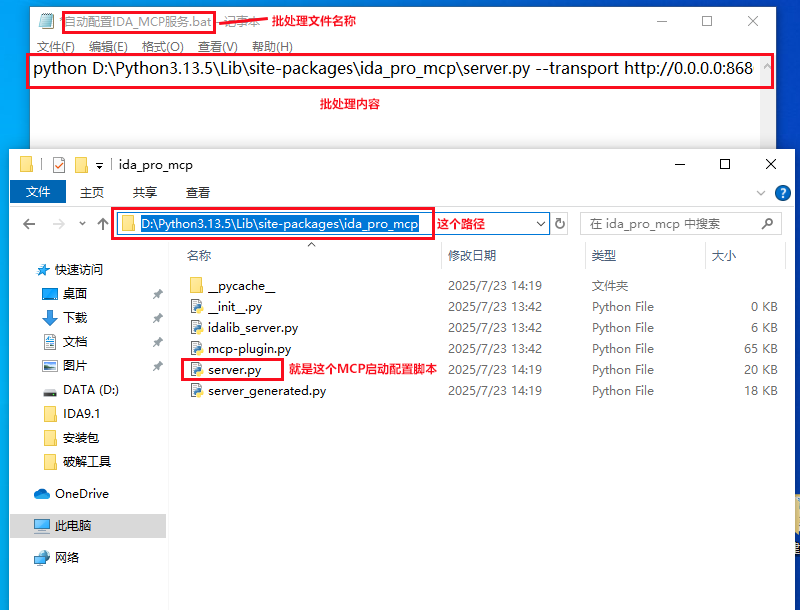Viewport: 800px width, 610px height.
Task: Select the idalib_server.py file
Action: click(253, 328)
